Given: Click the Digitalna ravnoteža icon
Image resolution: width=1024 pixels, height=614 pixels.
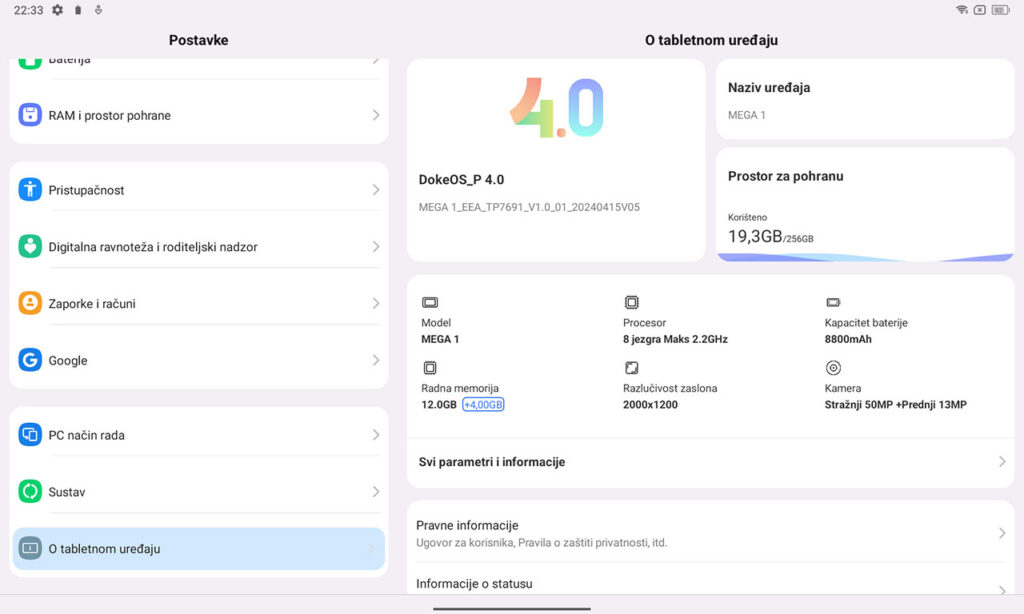Looking at the screenshot, I should click(30, 247).
